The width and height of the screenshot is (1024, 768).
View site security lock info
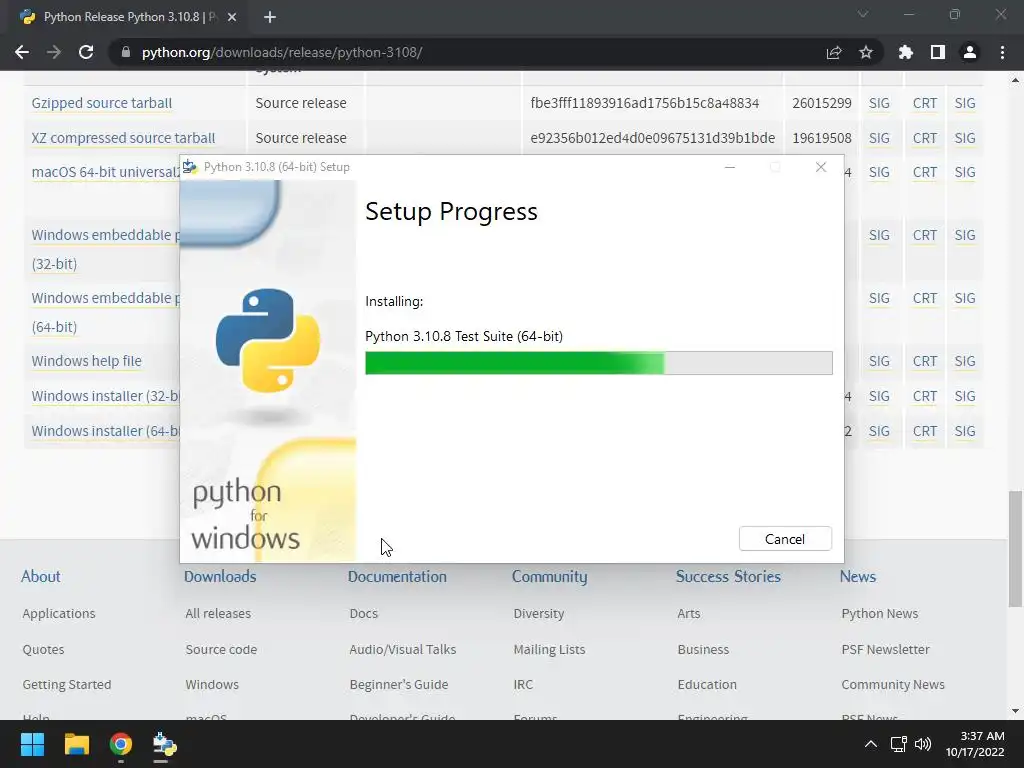(x=125, y=52)
